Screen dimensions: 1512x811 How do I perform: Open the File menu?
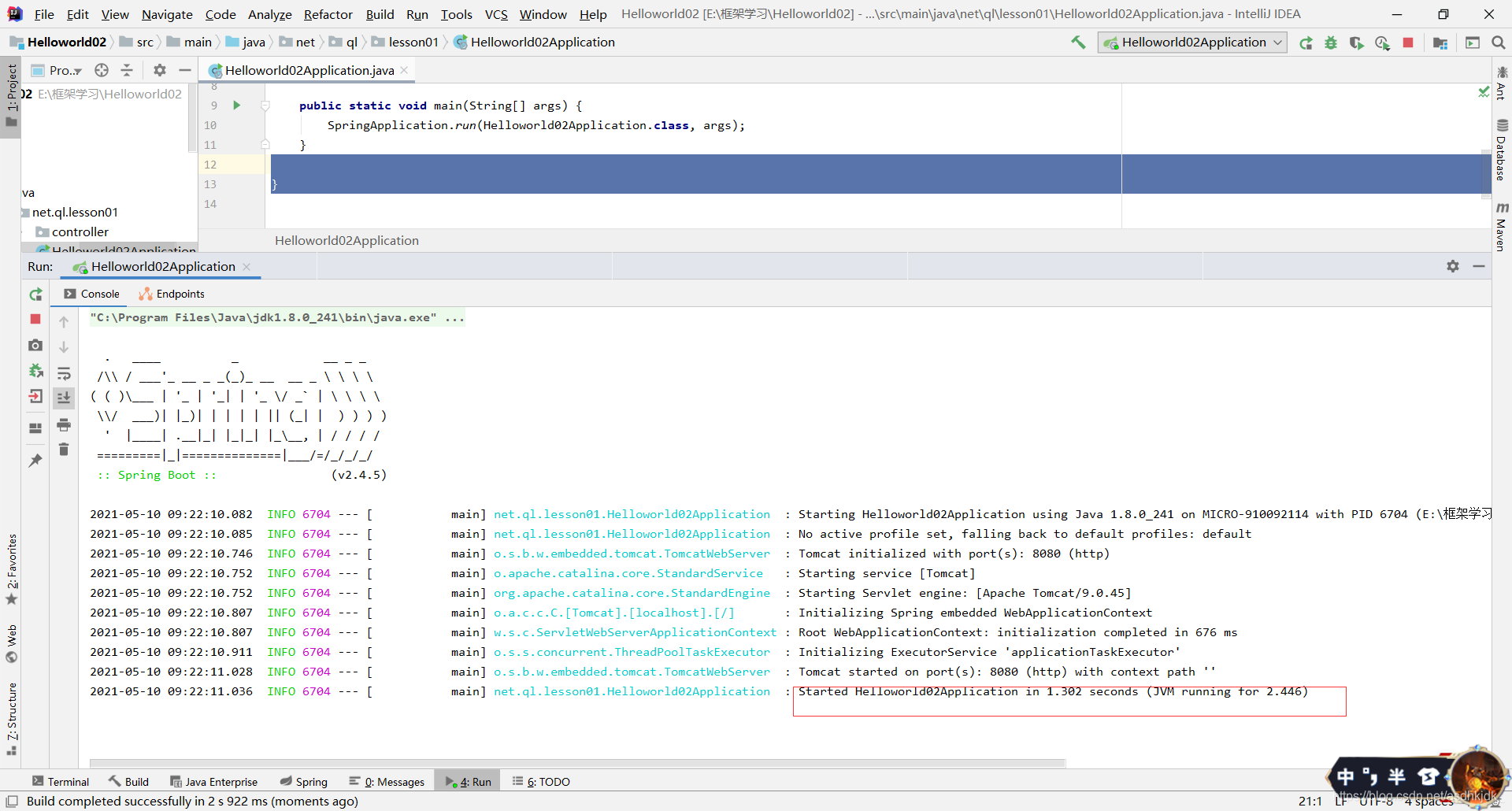click(44, 14)
